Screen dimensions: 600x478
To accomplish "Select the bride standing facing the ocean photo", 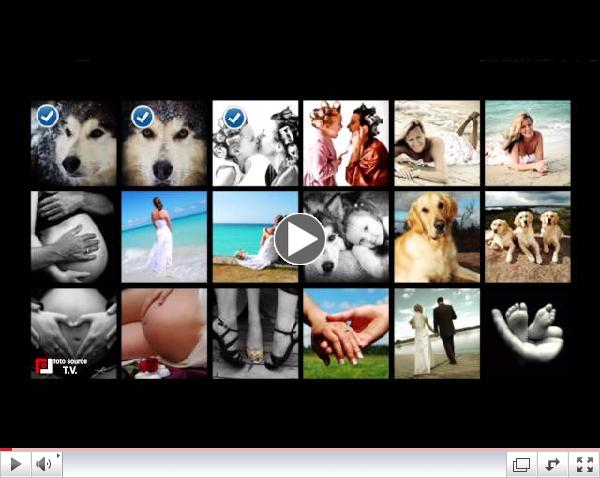I will [164, 237].
